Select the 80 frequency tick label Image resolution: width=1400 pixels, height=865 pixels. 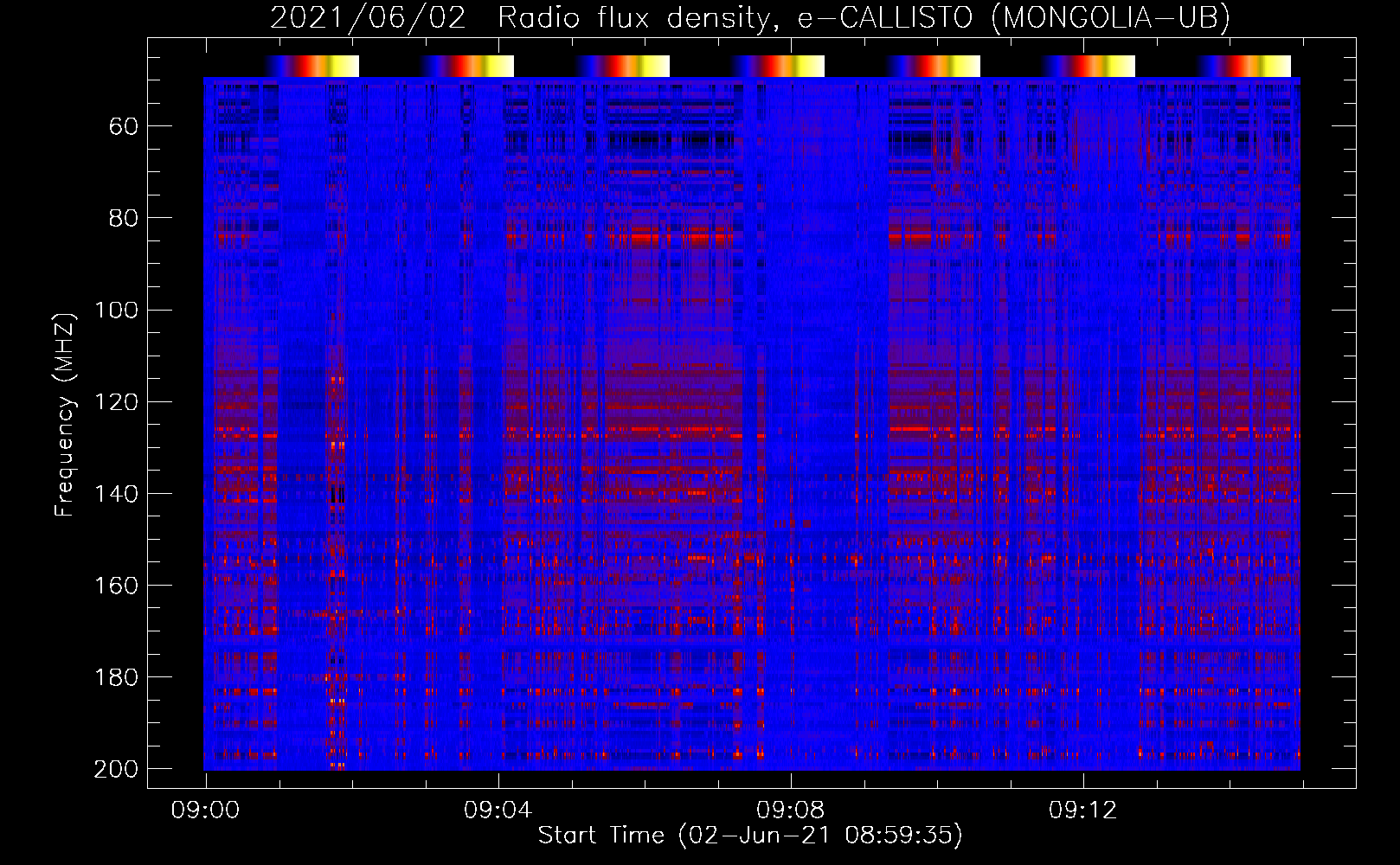pos(124,218)
